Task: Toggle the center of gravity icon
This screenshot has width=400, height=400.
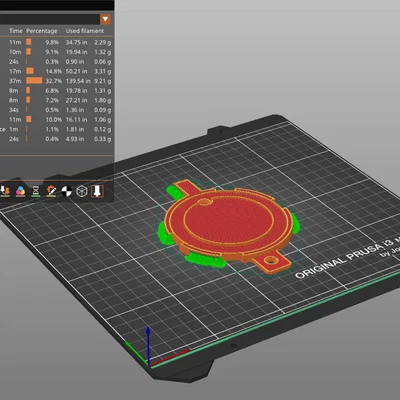Action: (66, 191)
